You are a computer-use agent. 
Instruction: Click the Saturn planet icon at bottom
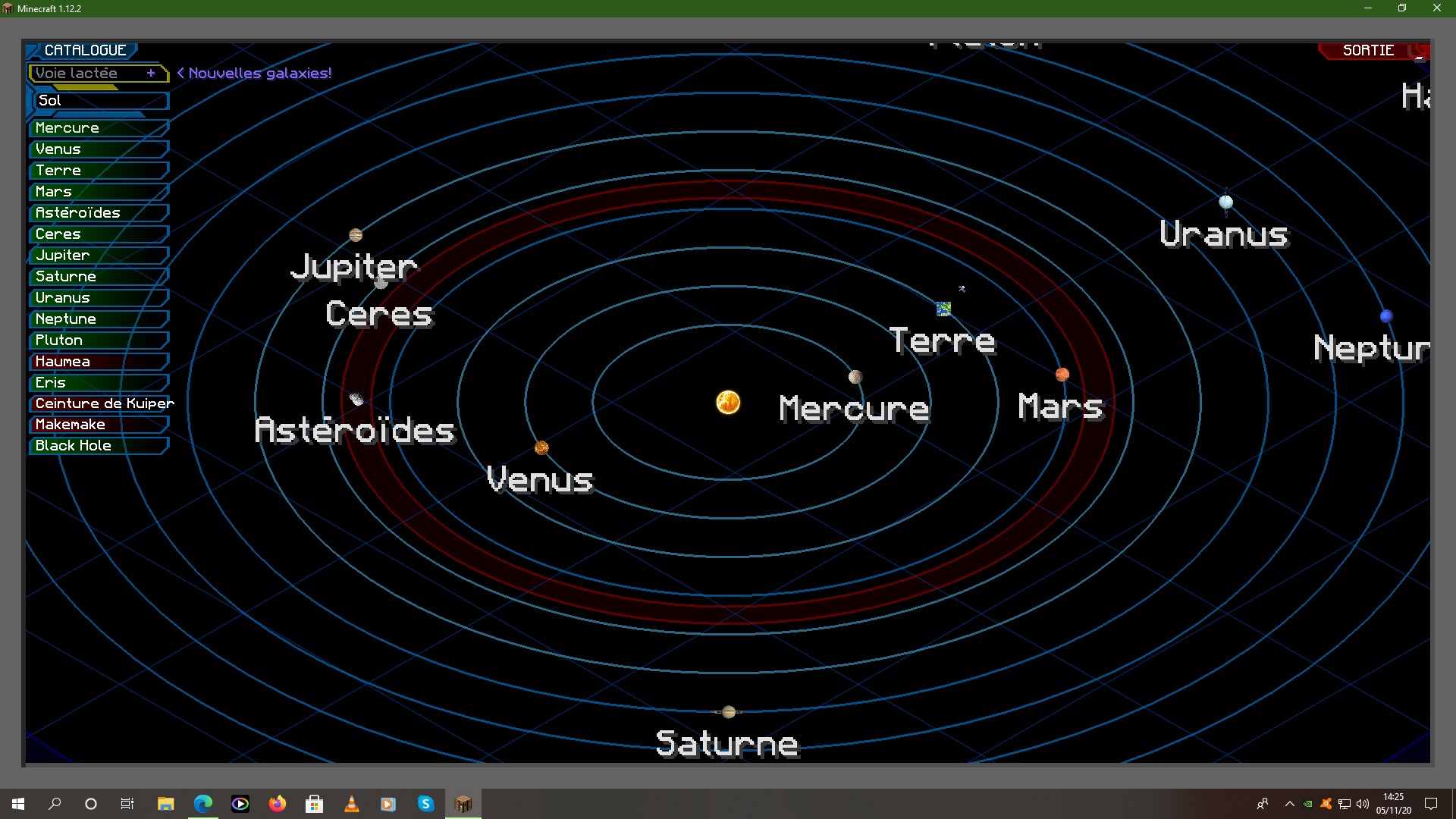727,712
